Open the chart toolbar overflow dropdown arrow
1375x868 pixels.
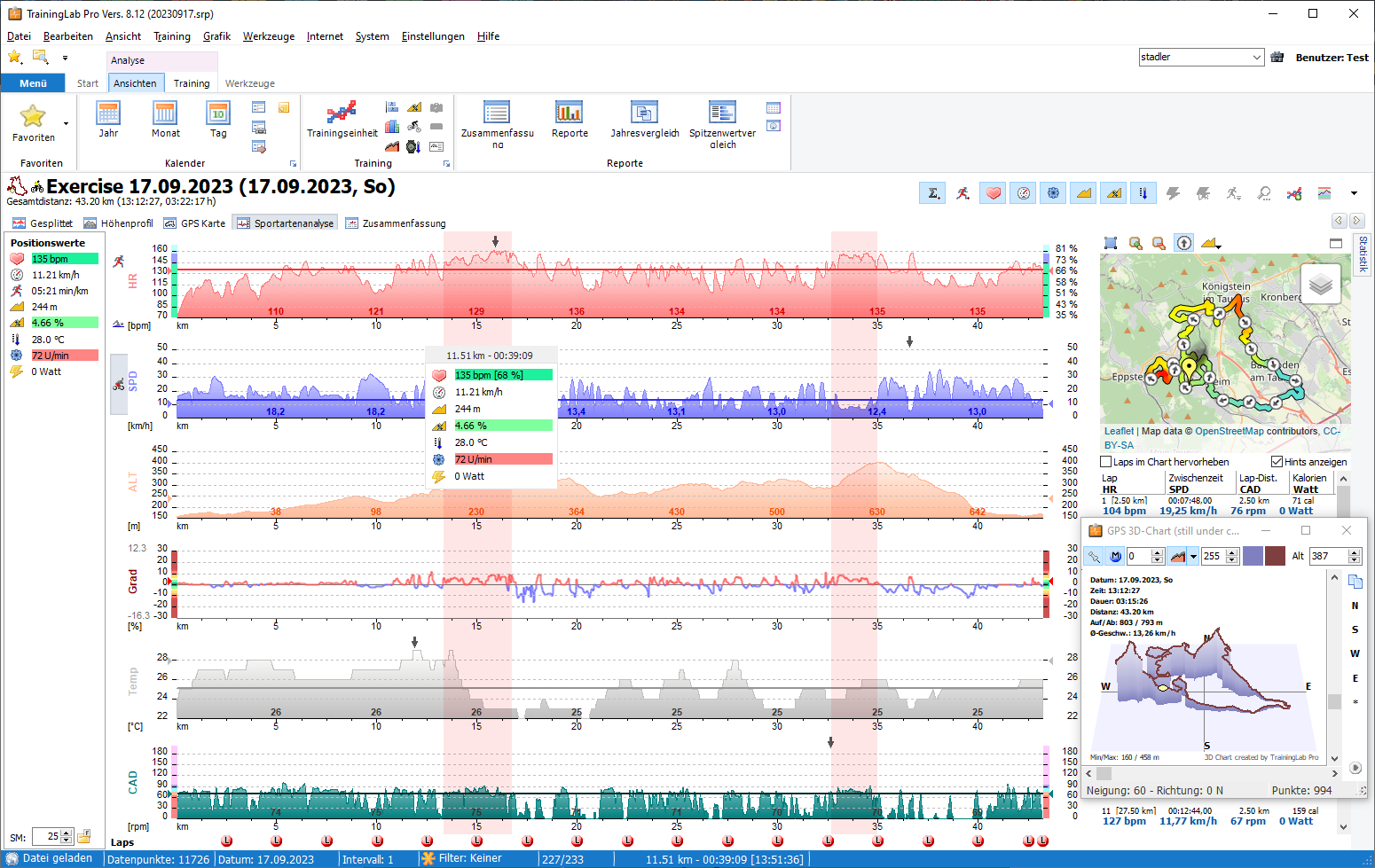click(1354, 193)
